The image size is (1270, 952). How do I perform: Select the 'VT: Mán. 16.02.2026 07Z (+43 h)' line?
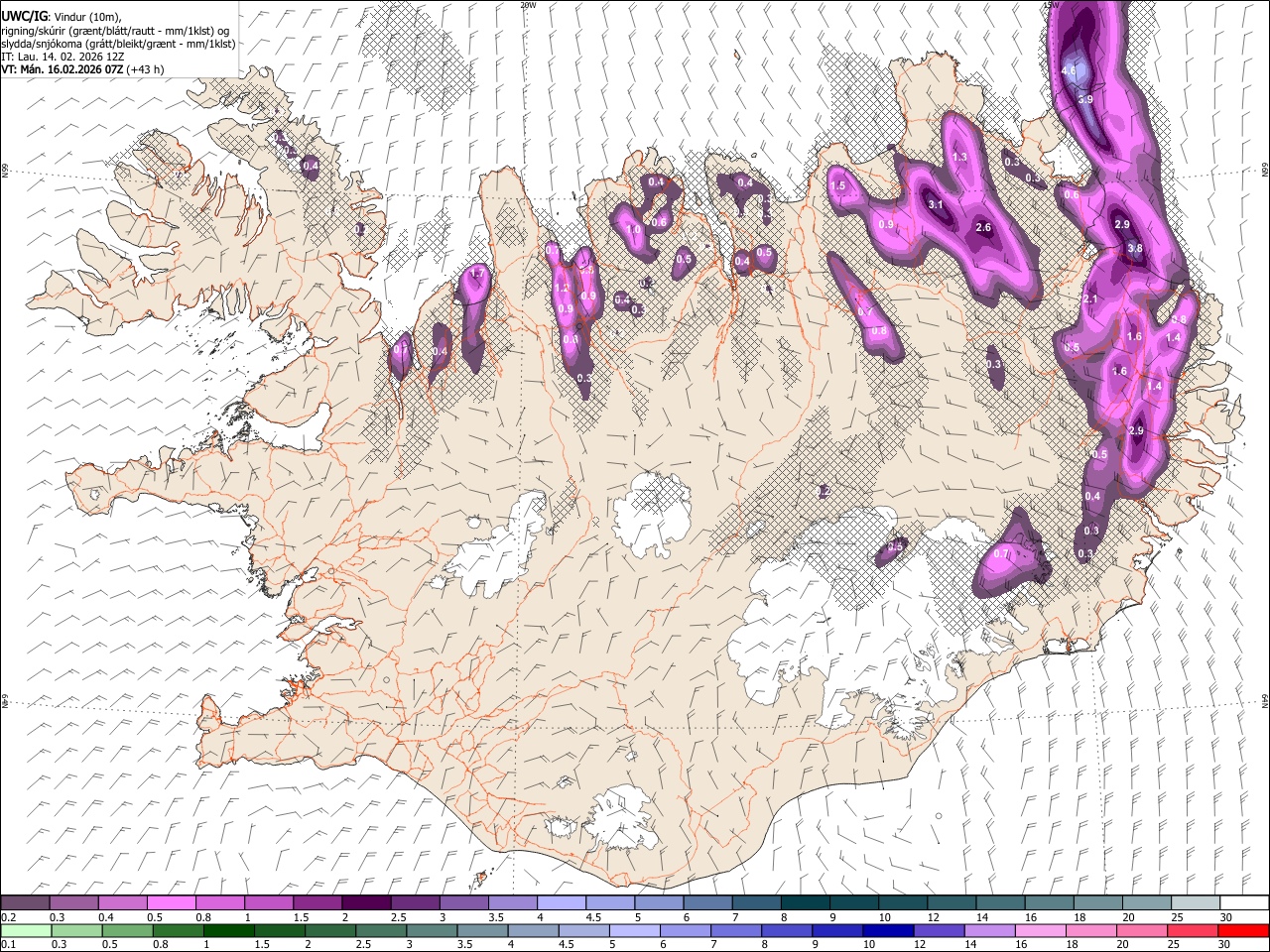(82, 69)
